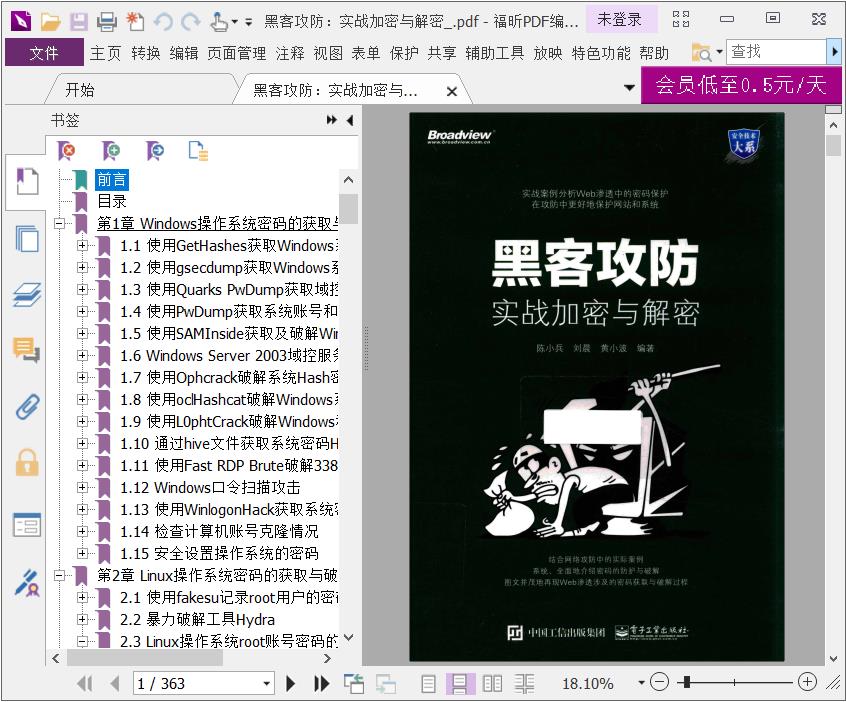Viewport: 846px width, 702px height.
Task: Click the 会员低至0.5元/天 banner
Action: point(741,85)
